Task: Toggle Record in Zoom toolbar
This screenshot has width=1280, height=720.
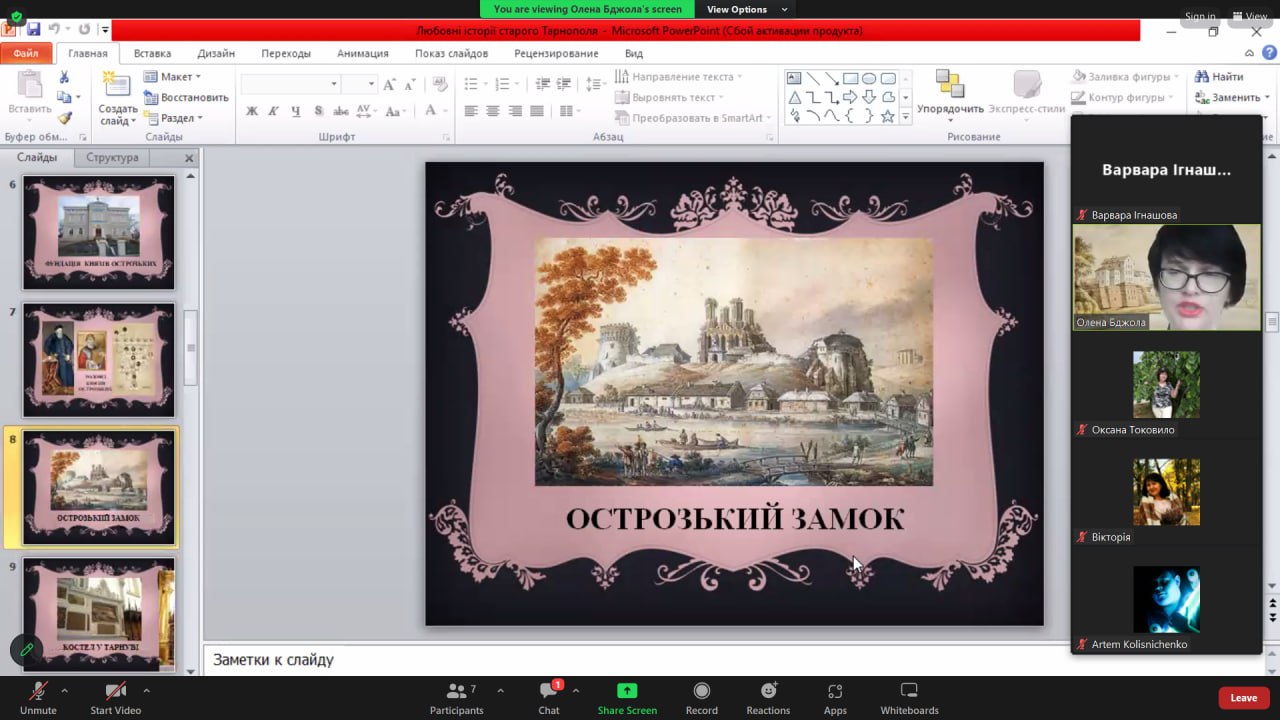Action: tap(701, 698)
